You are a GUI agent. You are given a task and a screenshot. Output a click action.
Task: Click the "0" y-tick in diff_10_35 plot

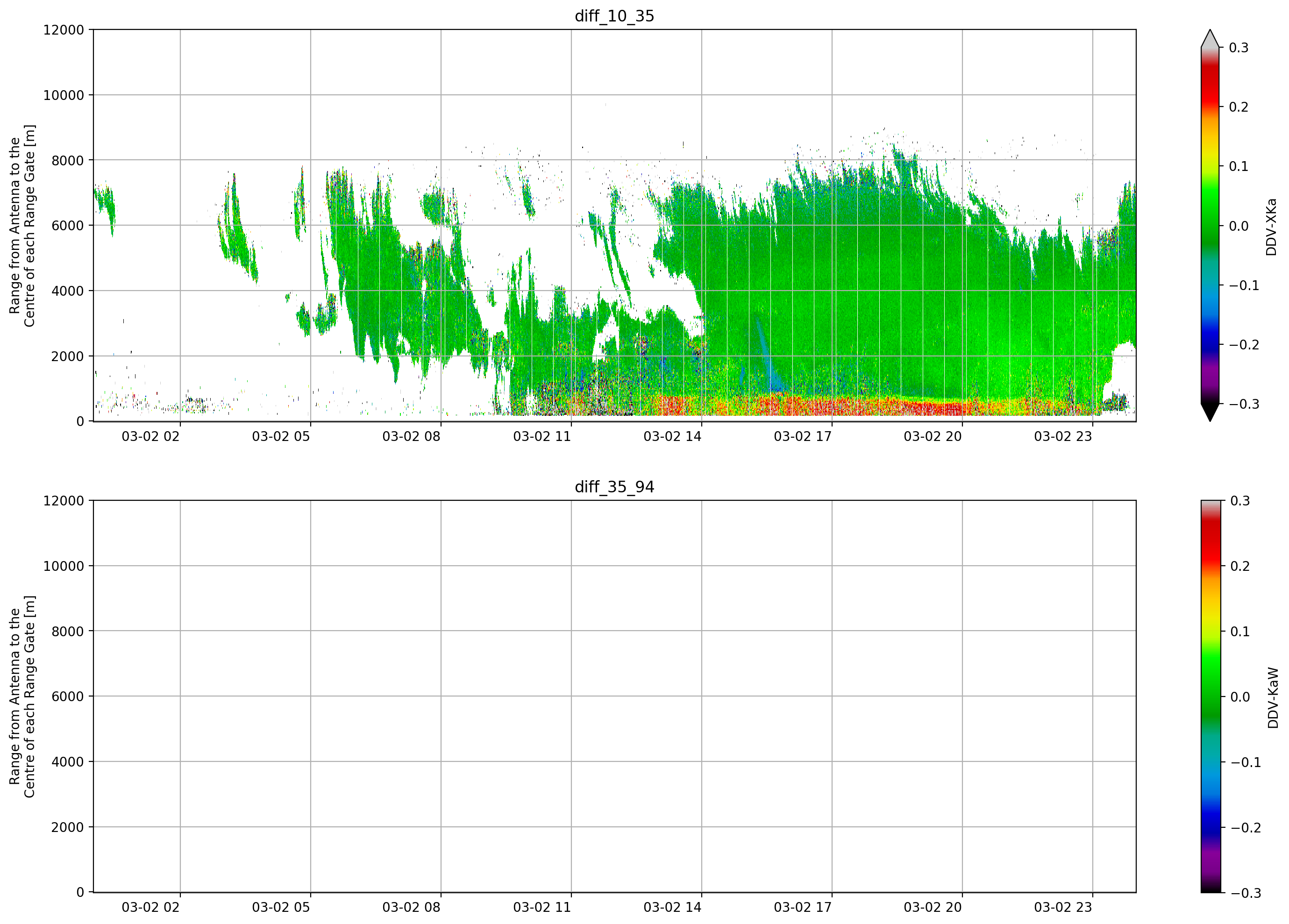pos(80,422)
